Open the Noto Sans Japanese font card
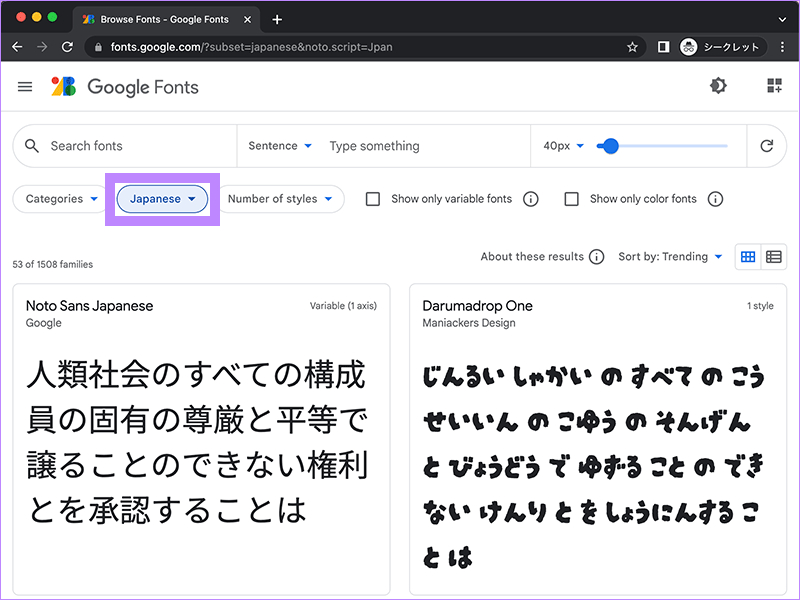 202,440
